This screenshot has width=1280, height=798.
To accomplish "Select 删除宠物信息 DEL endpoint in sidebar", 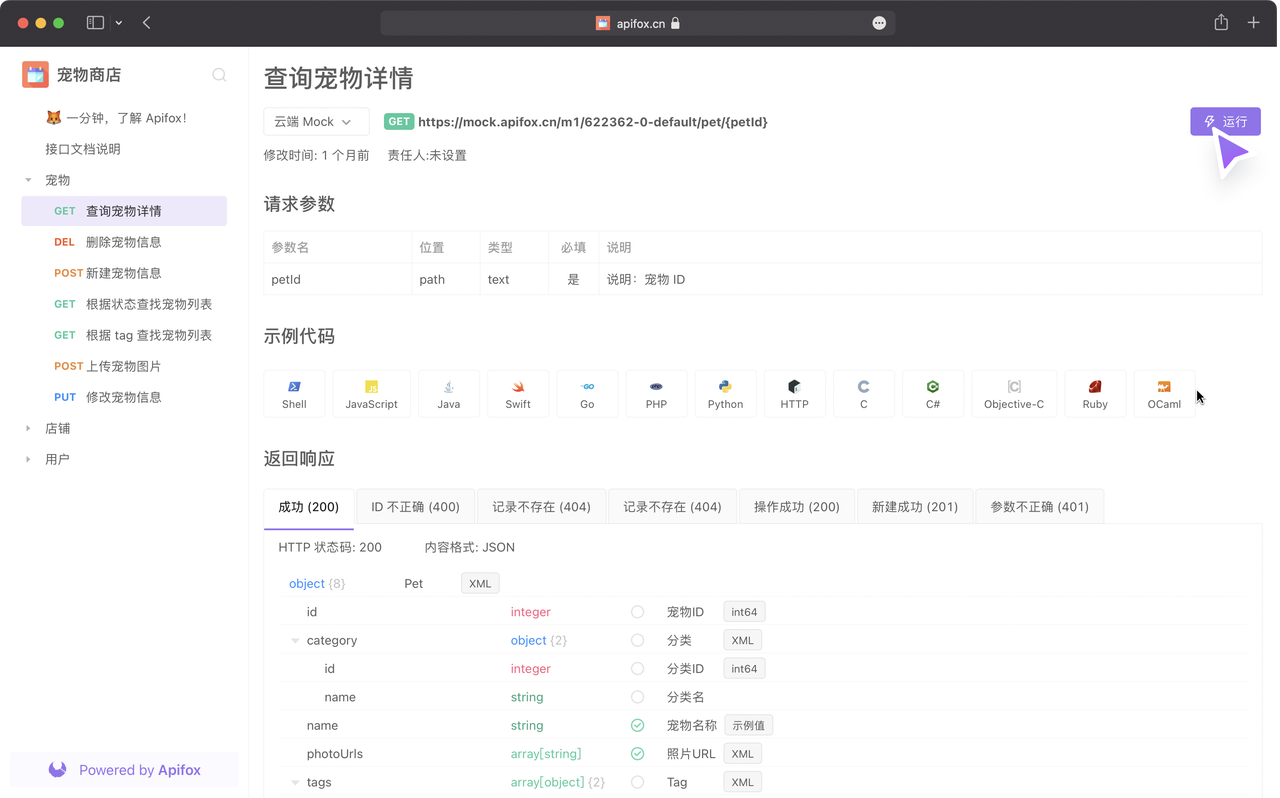I will coord(123,242).
